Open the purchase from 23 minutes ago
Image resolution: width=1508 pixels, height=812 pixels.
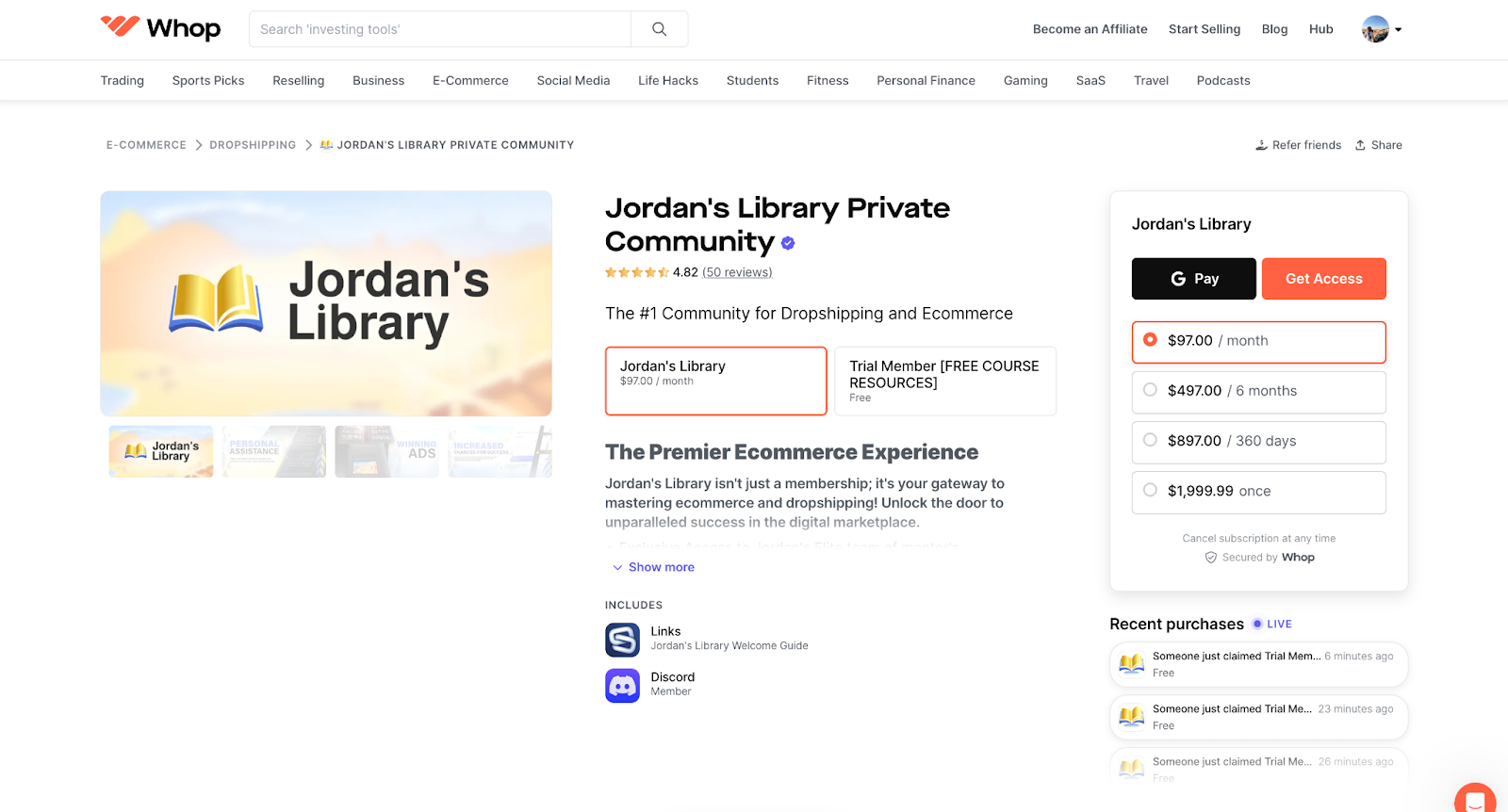pyautogui.click(x=1259, y=717)
